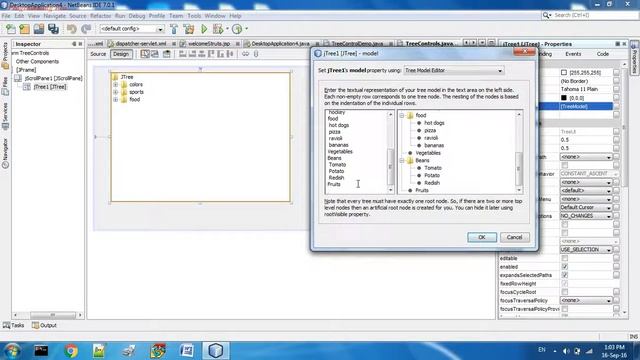Click first align icon after Preview Design
Viewport: 640px width, 360px height.
183,54
